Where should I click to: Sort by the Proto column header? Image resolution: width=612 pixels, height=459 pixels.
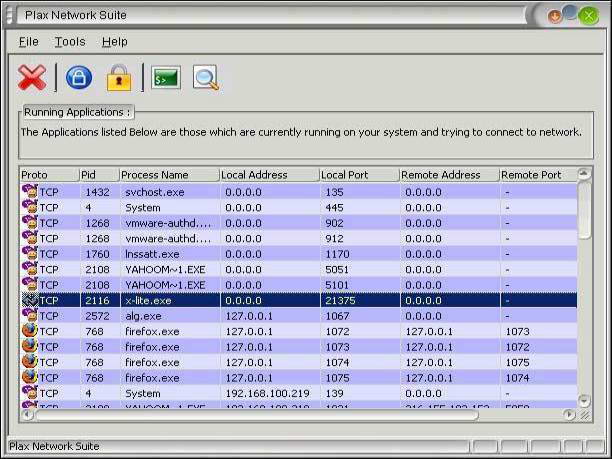pos(49,175)
